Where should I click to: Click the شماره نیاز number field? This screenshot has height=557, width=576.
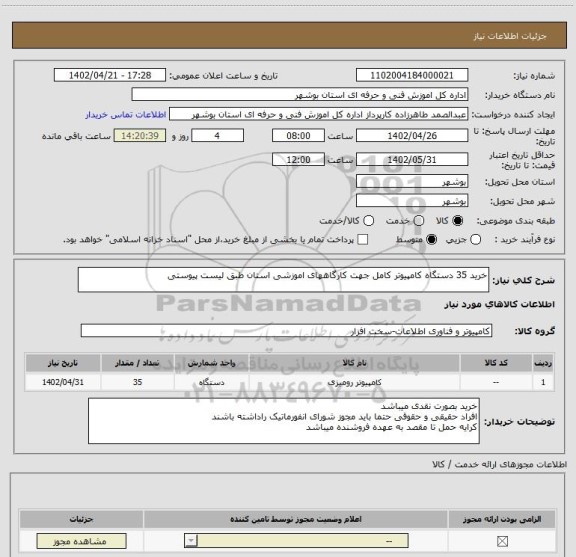pos(412,75)
